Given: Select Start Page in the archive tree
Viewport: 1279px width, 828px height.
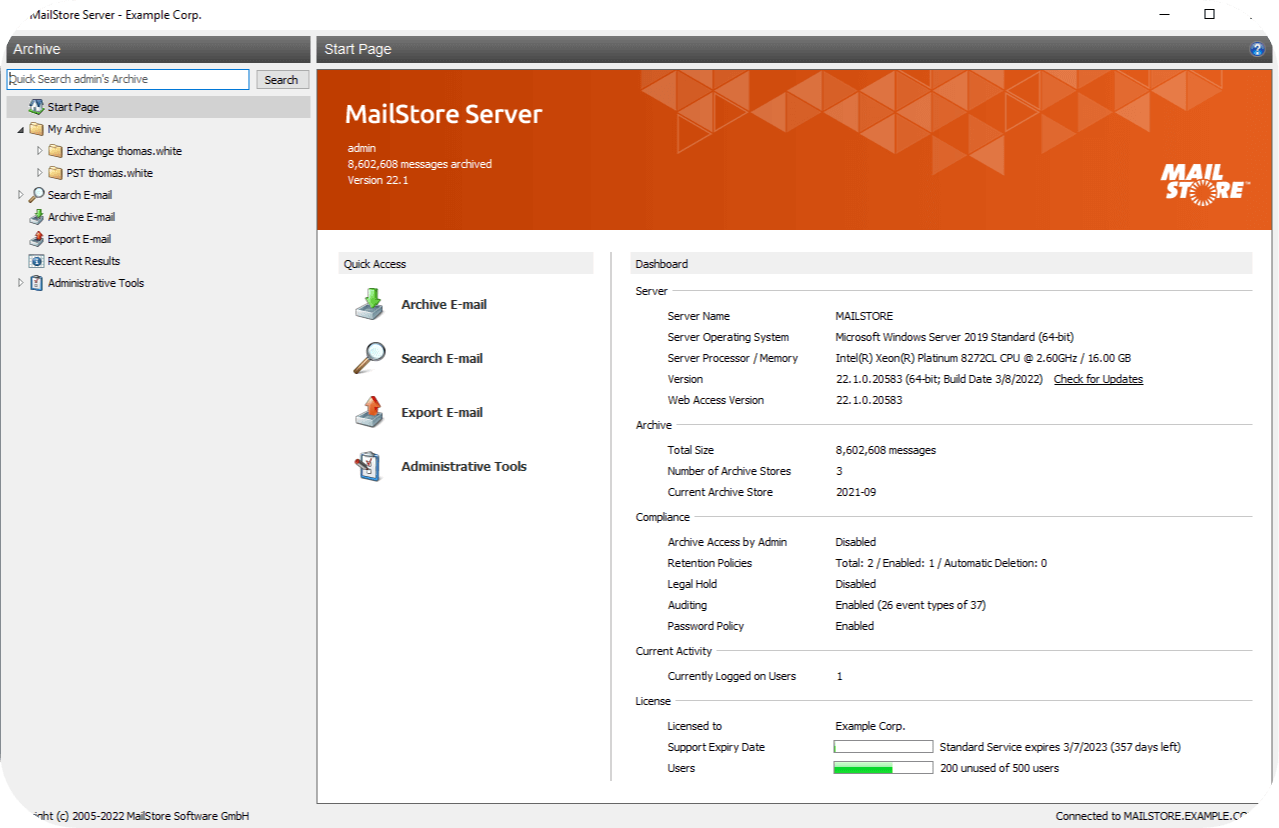Looking at the screenshot, I should point(73,107).
